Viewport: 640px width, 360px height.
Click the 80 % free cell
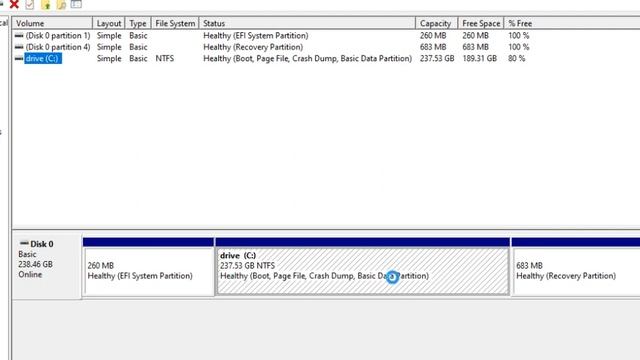(x=517, y=58)
